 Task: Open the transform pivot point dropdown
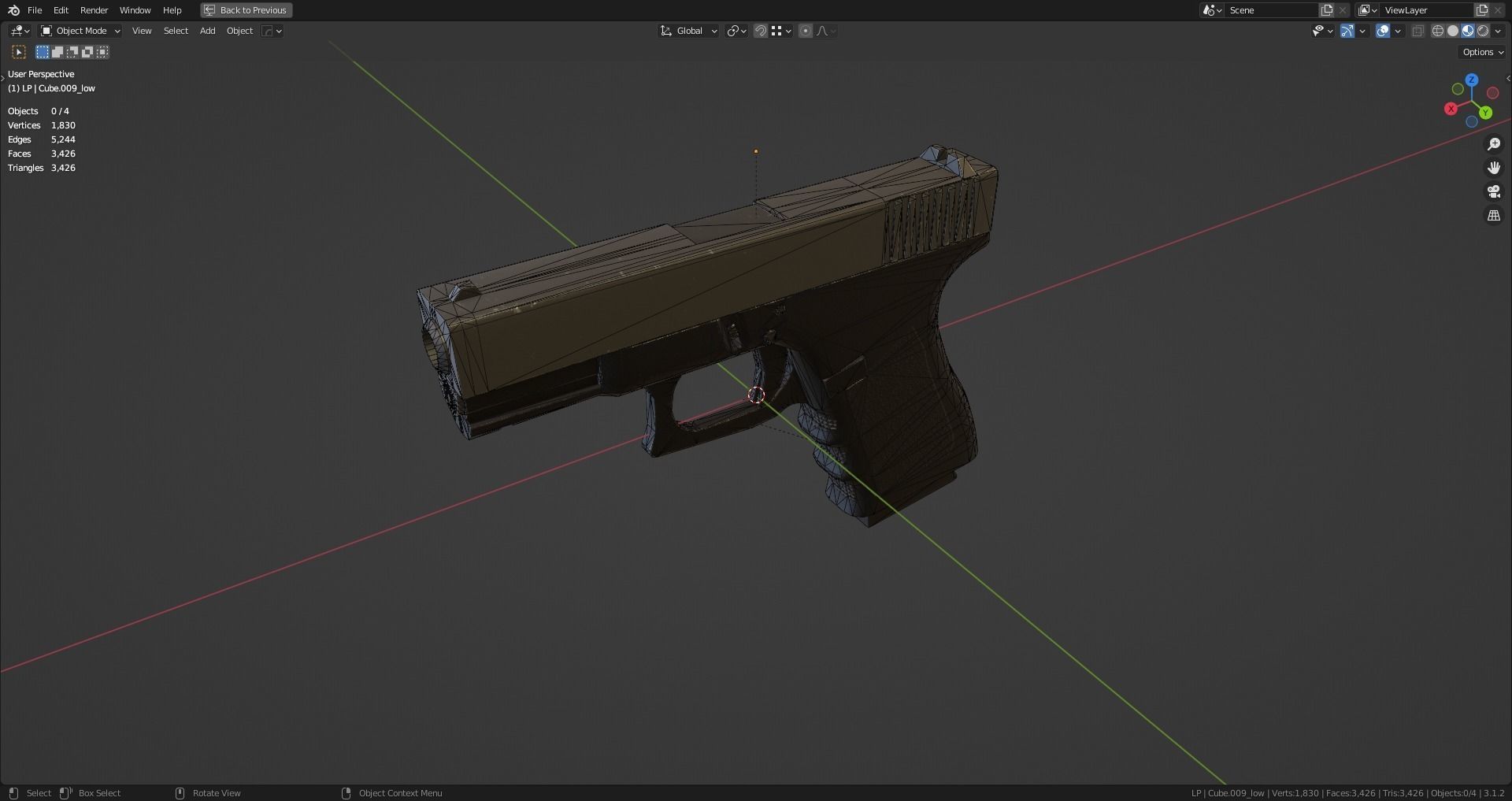point(735,31)
